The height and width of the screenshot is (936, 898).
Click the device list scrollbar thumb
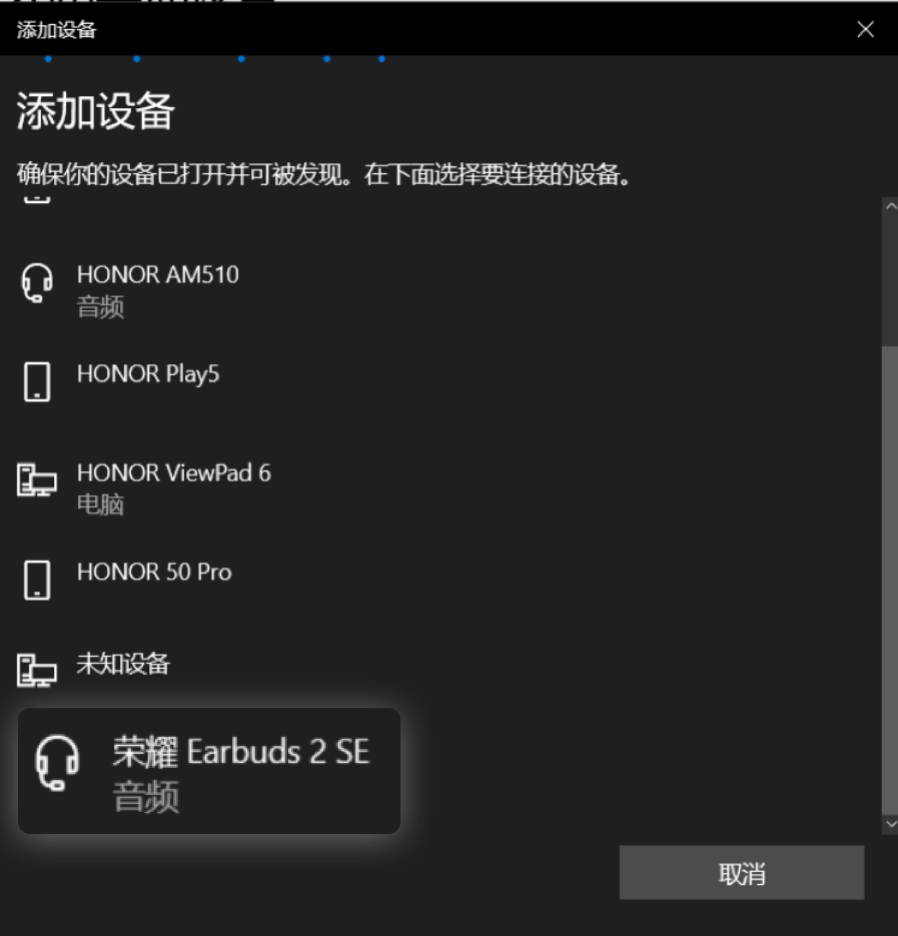click(890, 579)
